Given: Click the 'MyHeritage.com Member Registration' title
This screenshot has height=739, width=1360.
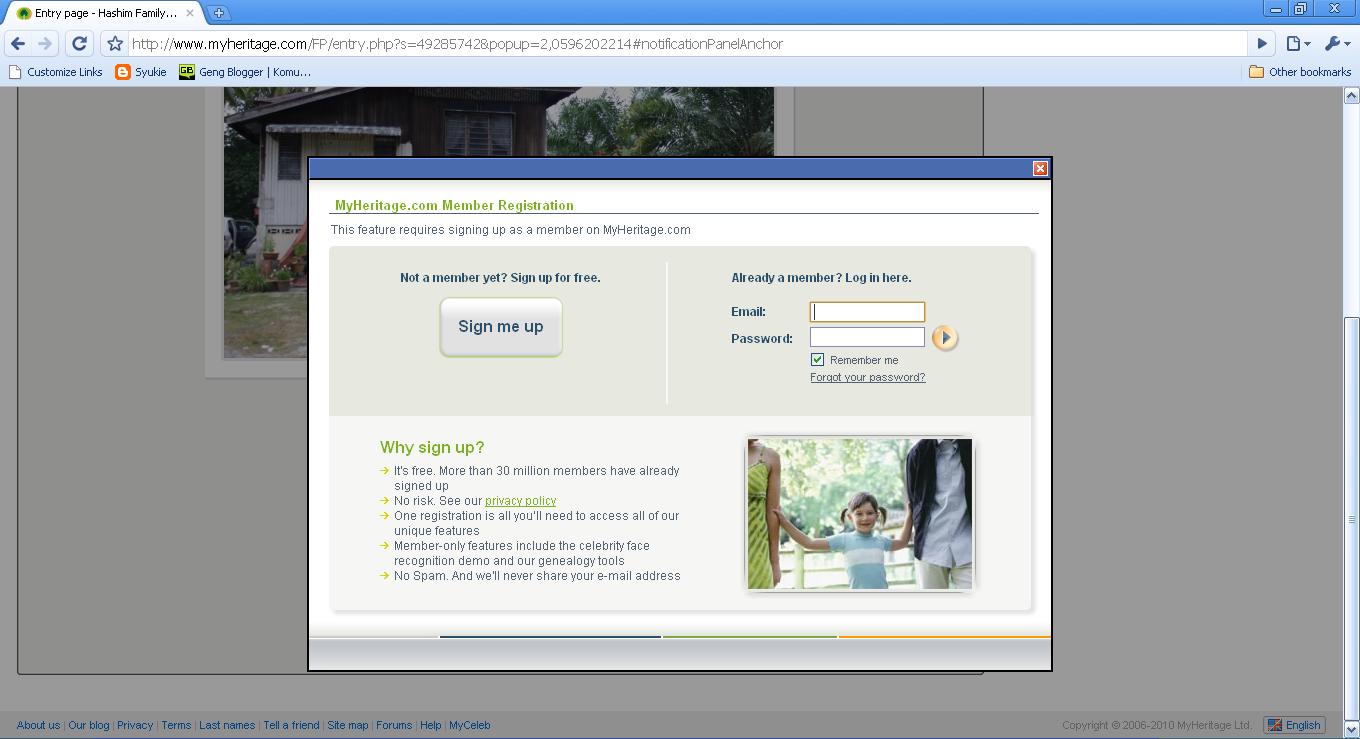Looking at the screenshot, I should [454, 205].
